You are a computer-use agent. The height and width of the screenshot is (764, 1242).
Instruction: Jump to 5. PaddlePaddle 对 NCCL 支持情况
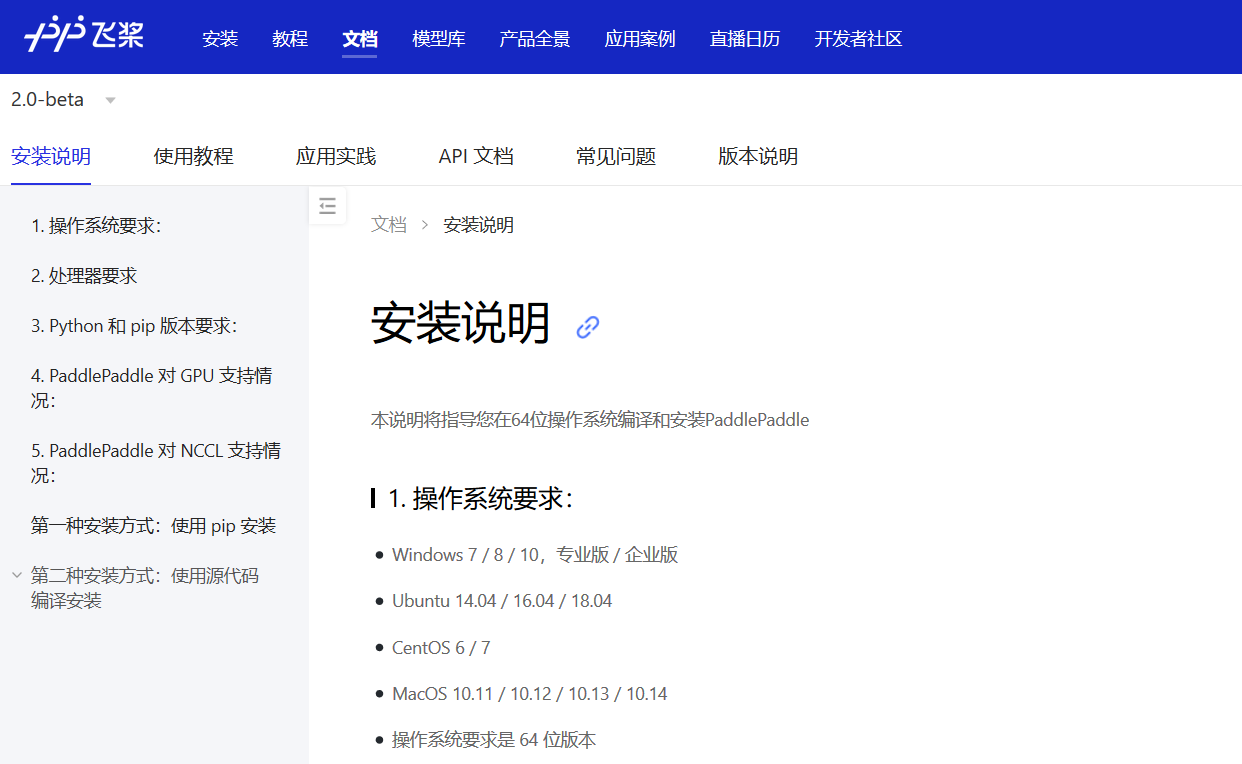156,463
